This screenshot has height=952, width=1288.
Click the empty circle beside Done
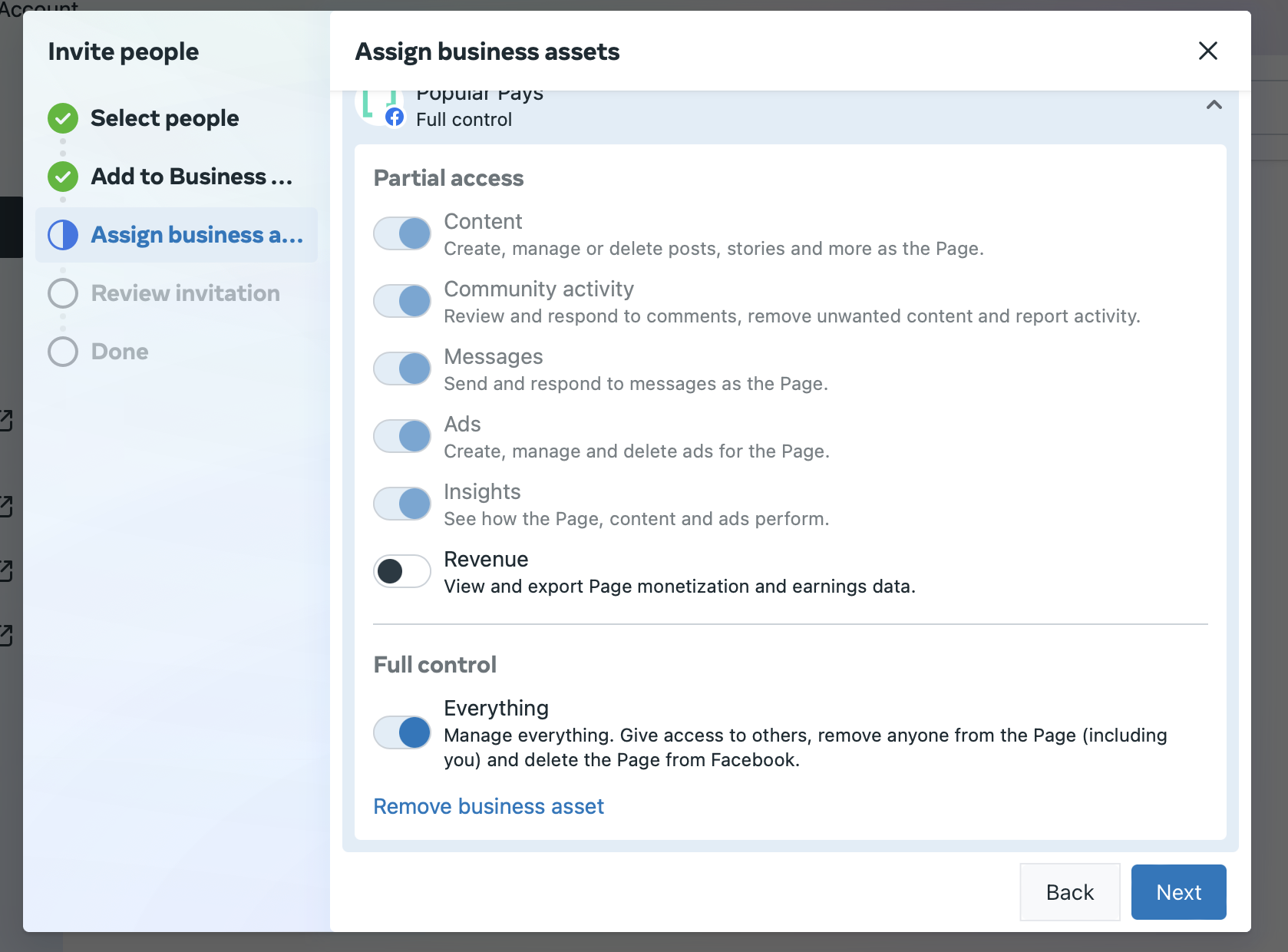click(x=63, y=352)
